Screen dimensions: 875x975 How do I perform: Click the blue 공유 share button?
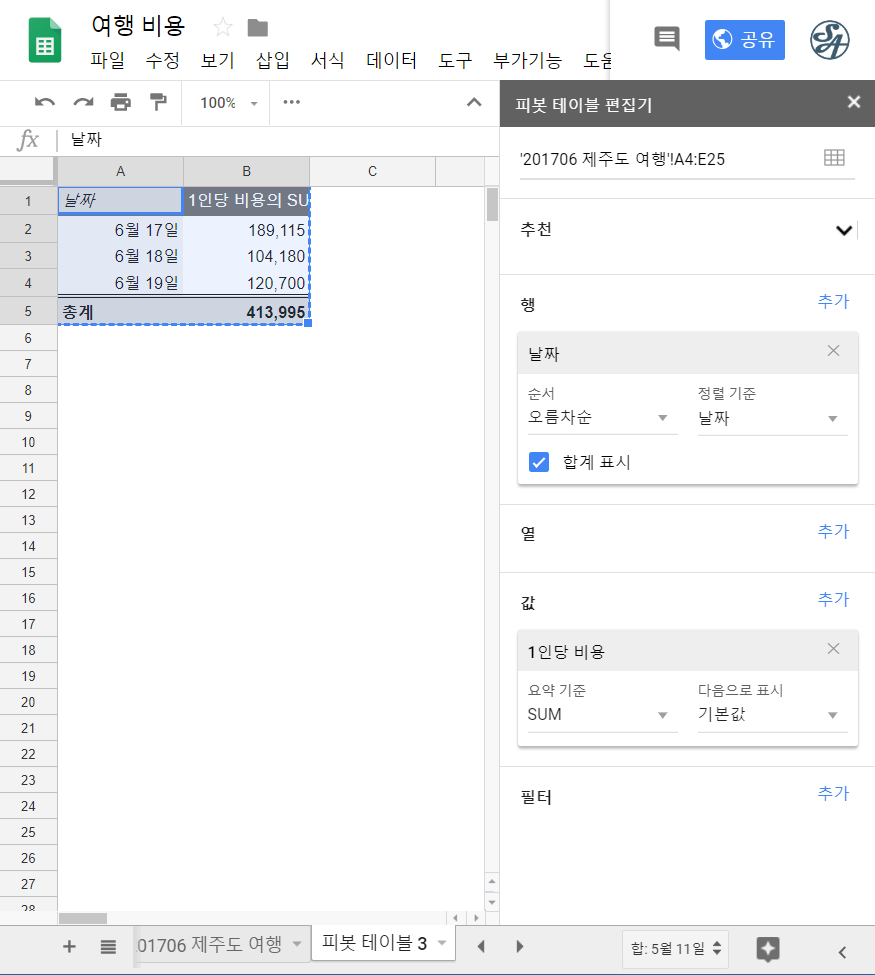[744, 40]
